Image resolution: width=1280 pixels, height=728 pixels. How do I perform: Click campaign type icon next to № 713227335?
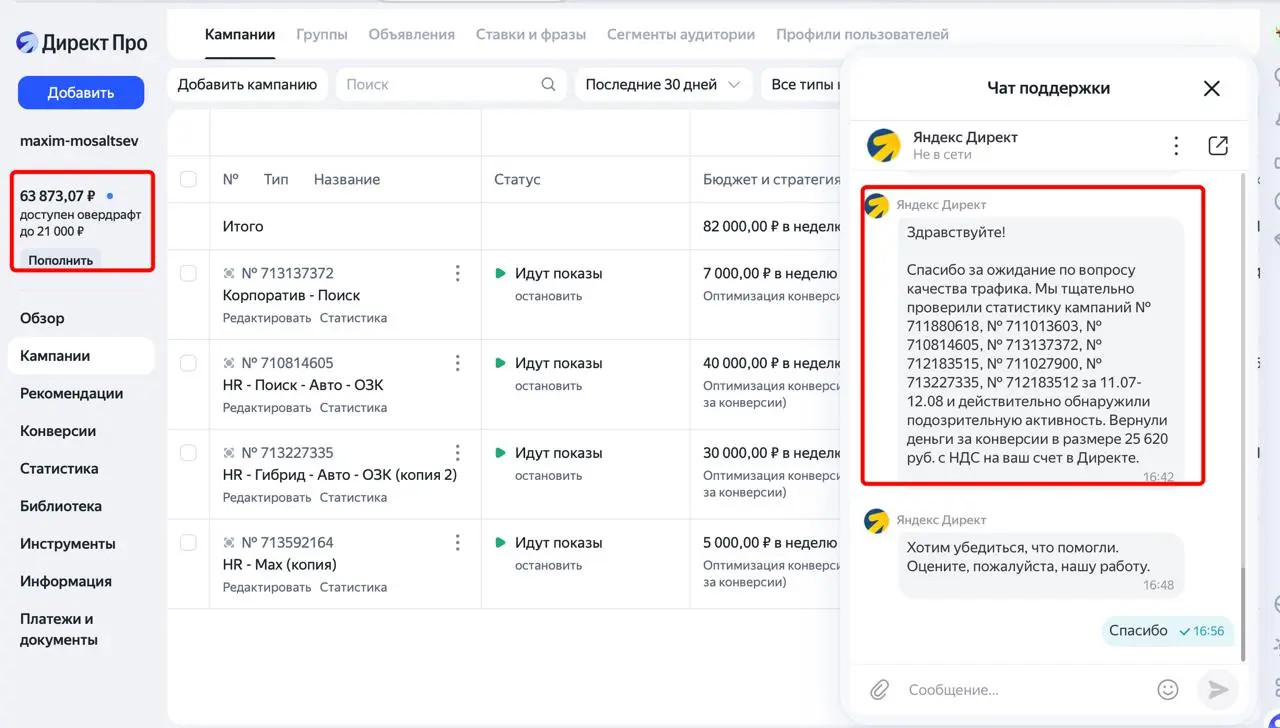pos(230,453)
